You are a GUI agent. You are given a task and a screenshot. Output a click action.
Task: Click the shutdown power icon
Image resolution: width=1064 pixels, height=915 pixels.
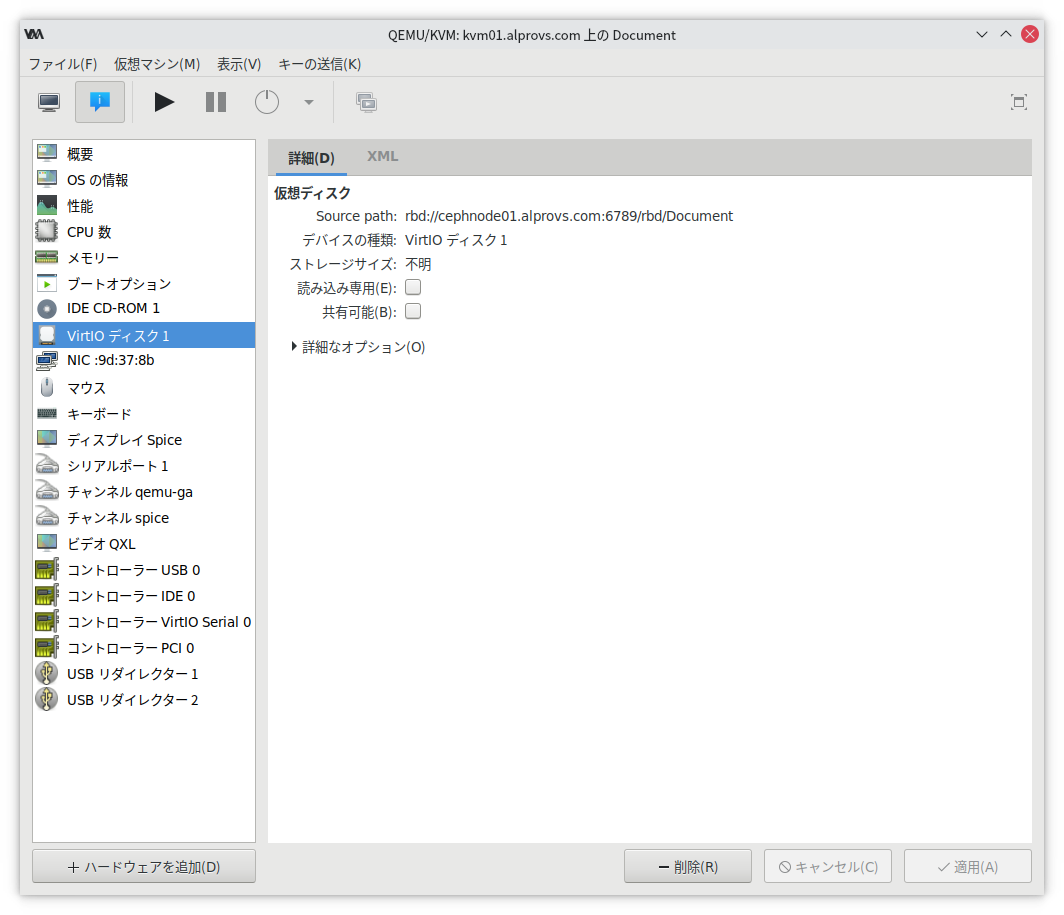click(268, 102)
